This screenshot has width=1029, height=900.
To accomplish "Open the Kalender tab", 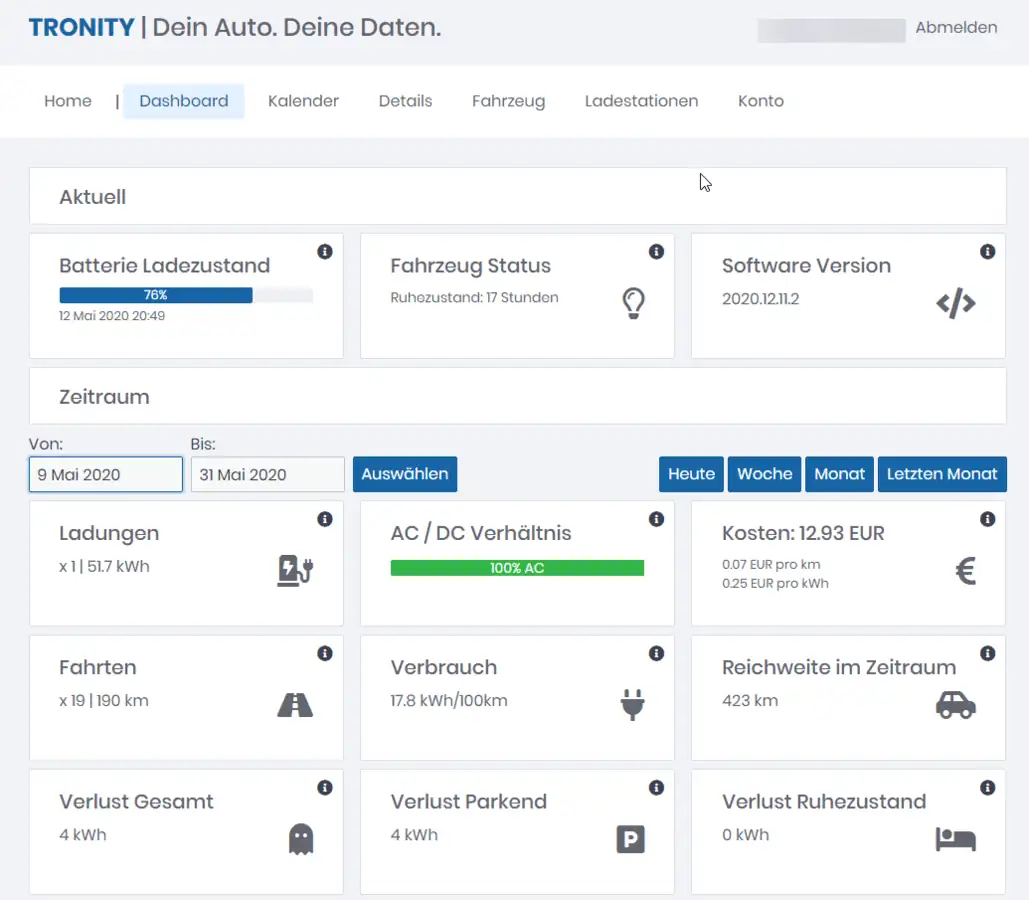I will coord(303,101).
